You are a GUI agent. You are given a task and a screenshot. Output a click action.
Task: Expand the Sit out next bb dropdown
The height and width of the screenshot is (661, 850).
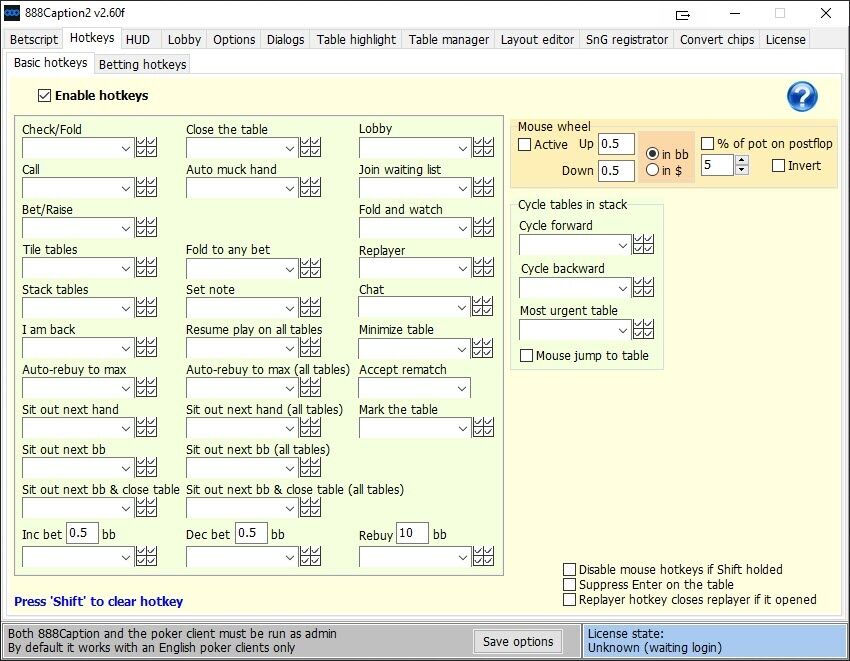[78, 469]
